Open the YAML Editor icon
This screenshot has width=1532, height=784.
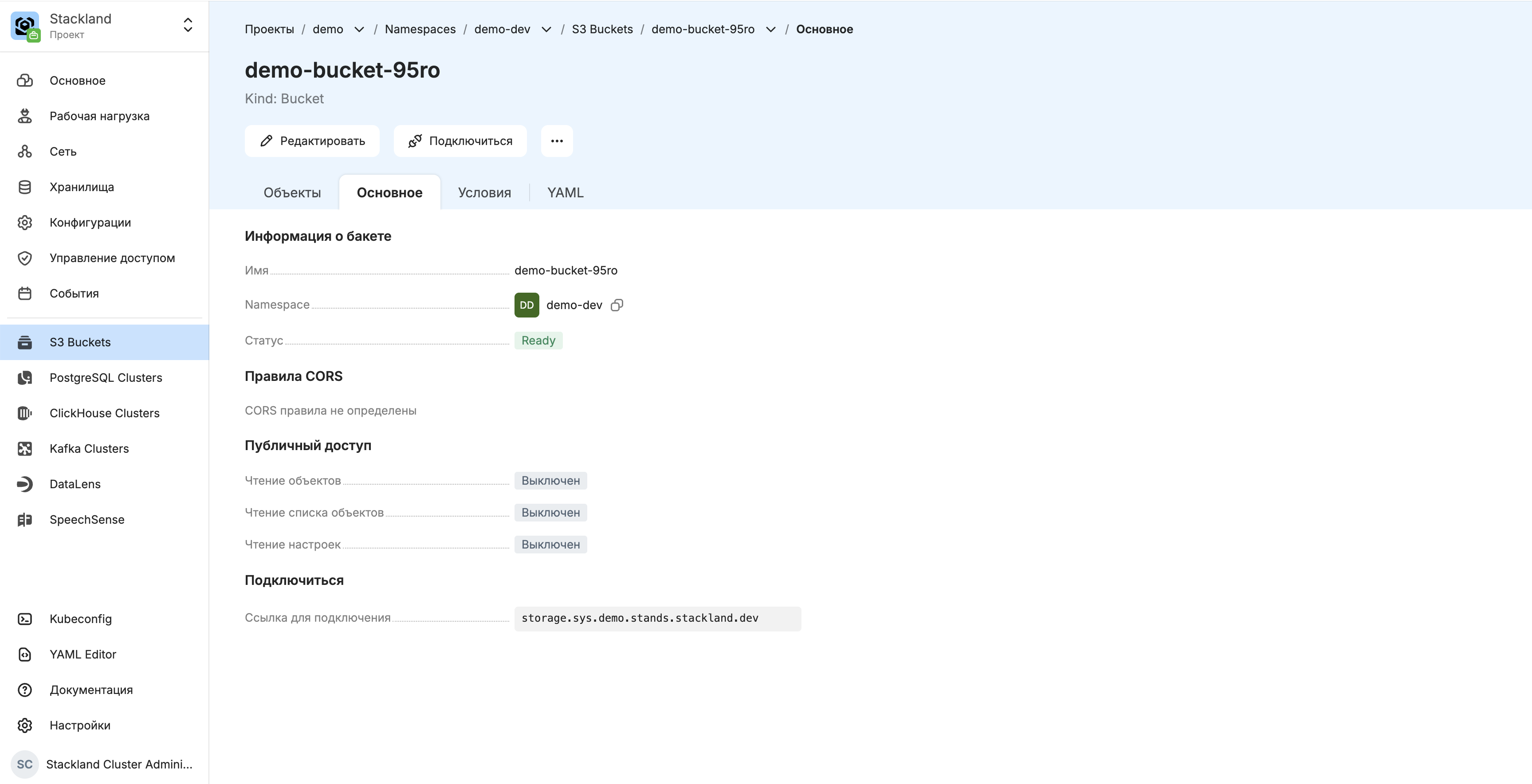pos(24,655)
